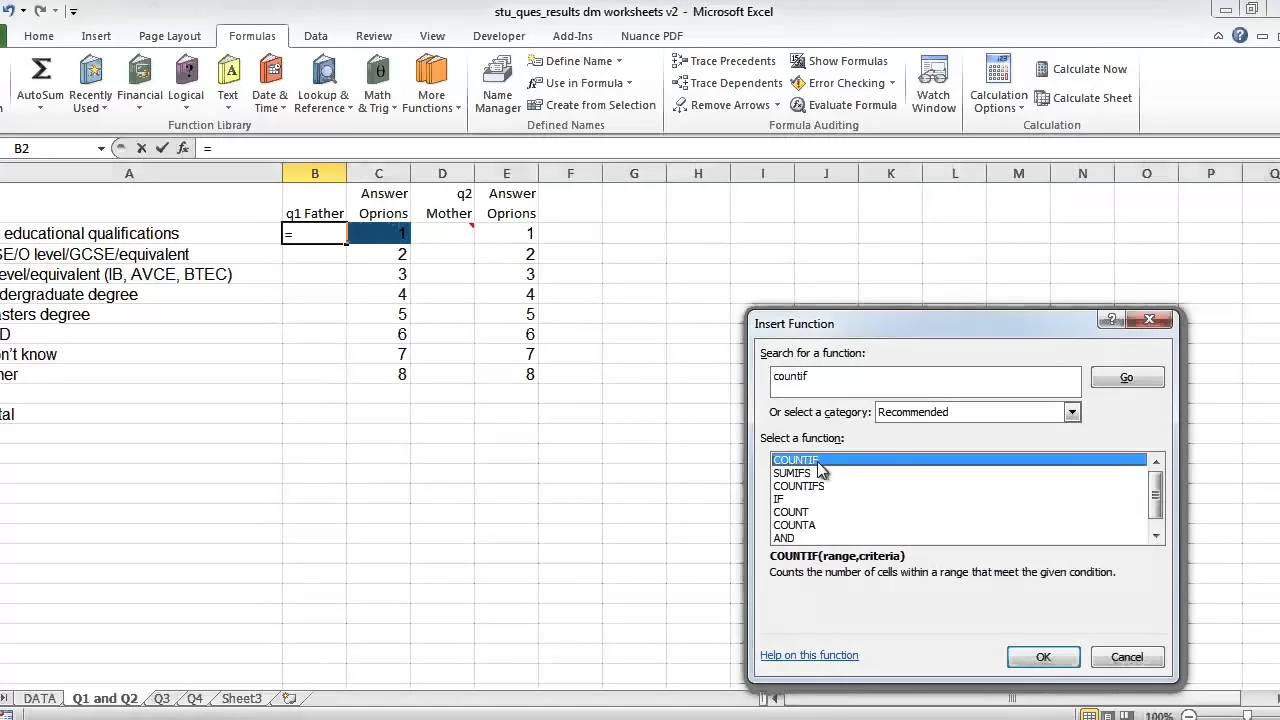Open the Name Manager
The width and height of the screenshot is (1280, 720).
(497, 84)
